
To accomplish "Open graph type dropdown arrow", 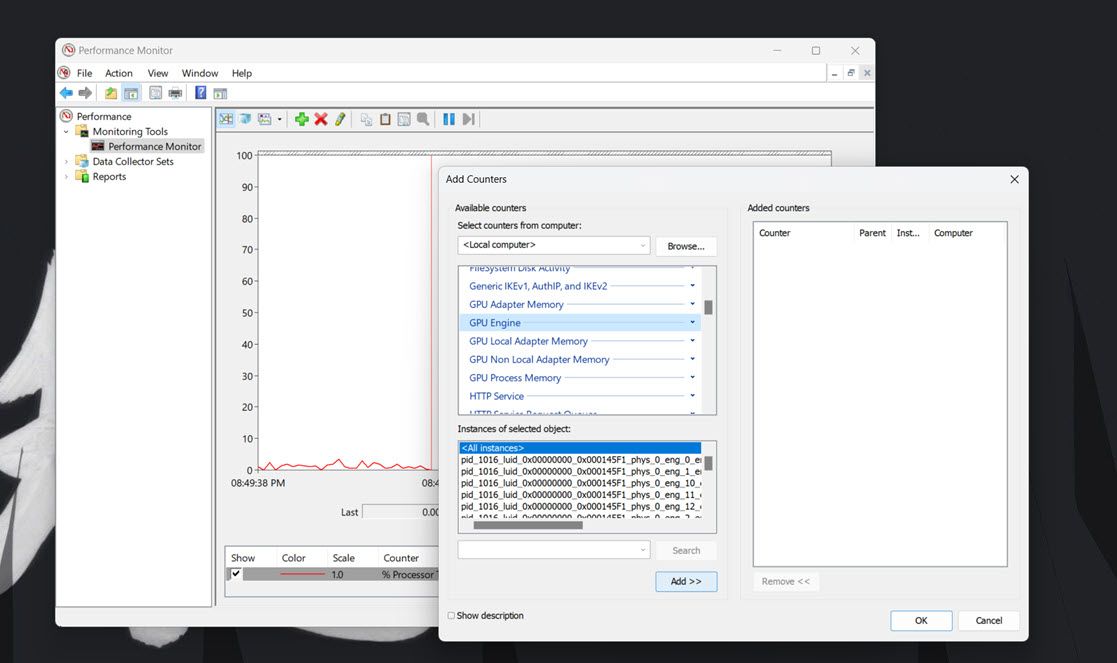I will click(279, 119).
